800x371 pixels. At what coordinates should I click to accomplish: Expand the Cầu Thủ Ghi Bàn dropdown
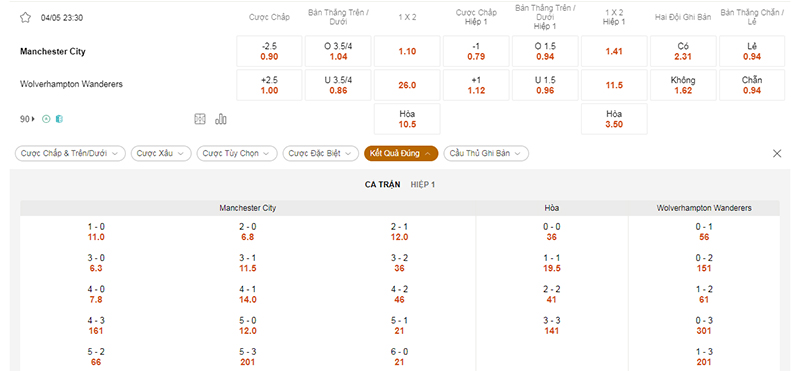pos(486,153)
